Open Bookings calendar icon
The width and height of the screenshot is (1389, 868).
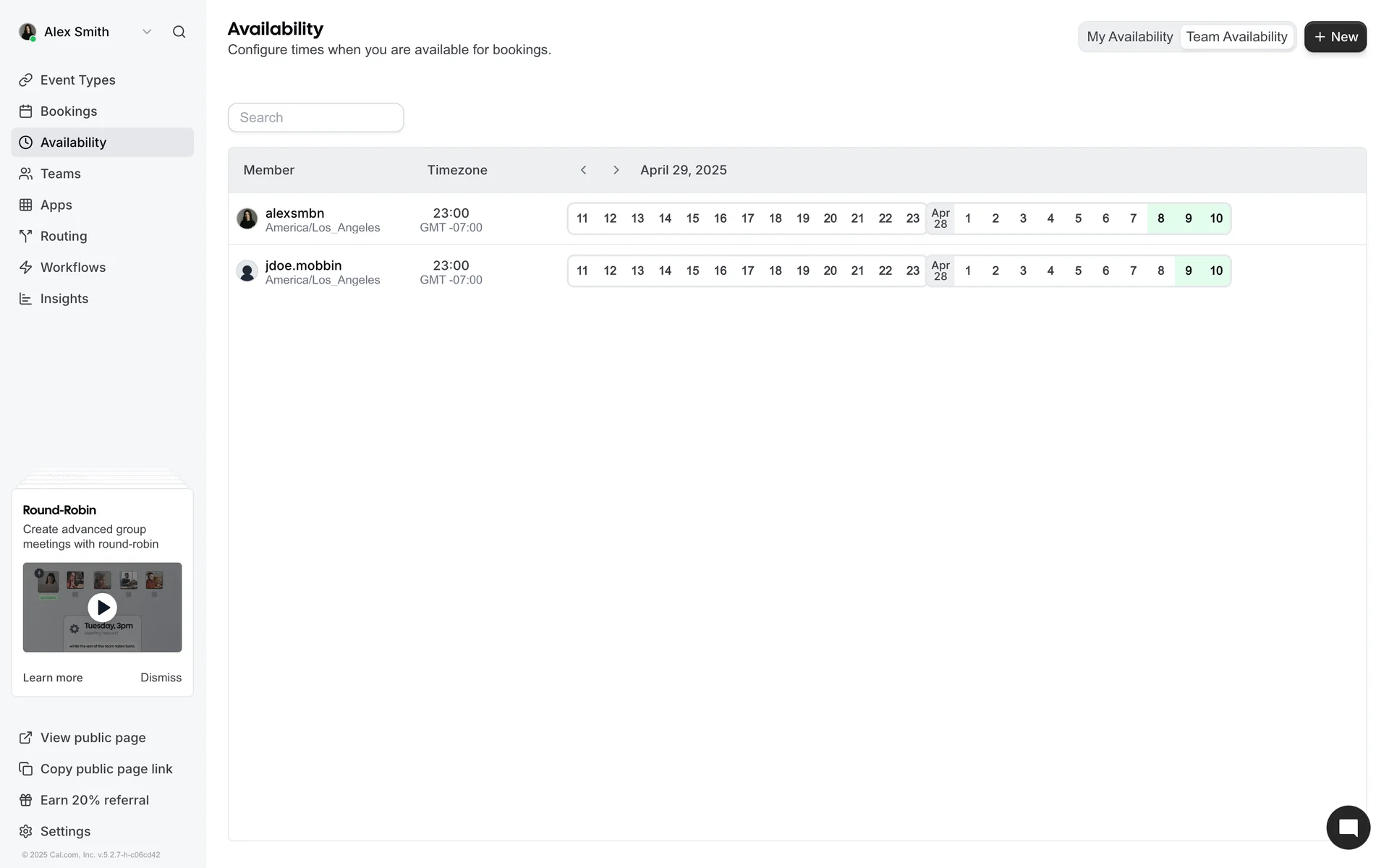click(x=26, y=111)
